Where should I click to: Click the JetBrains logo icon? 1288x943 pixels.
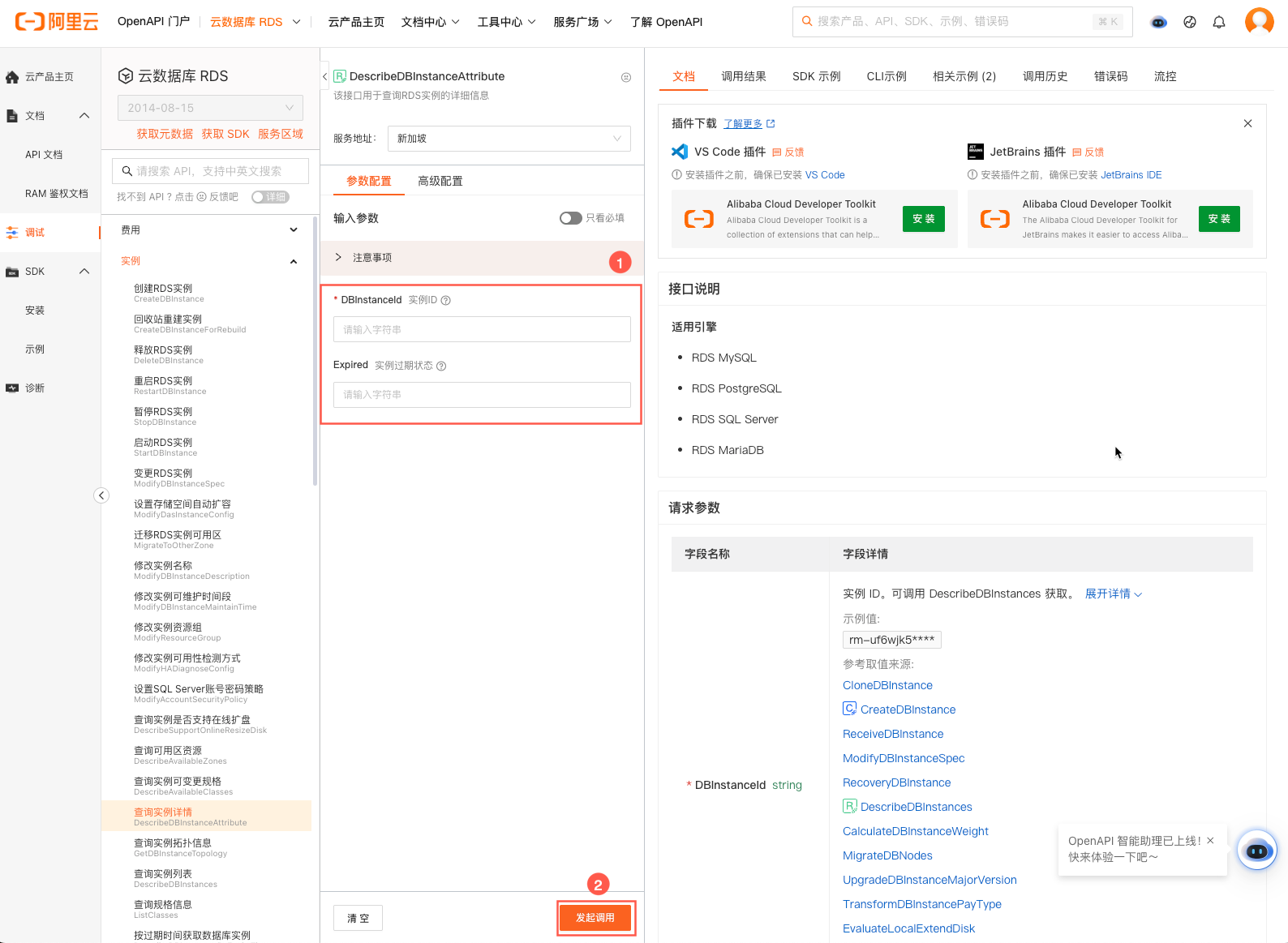click(976, 152)
